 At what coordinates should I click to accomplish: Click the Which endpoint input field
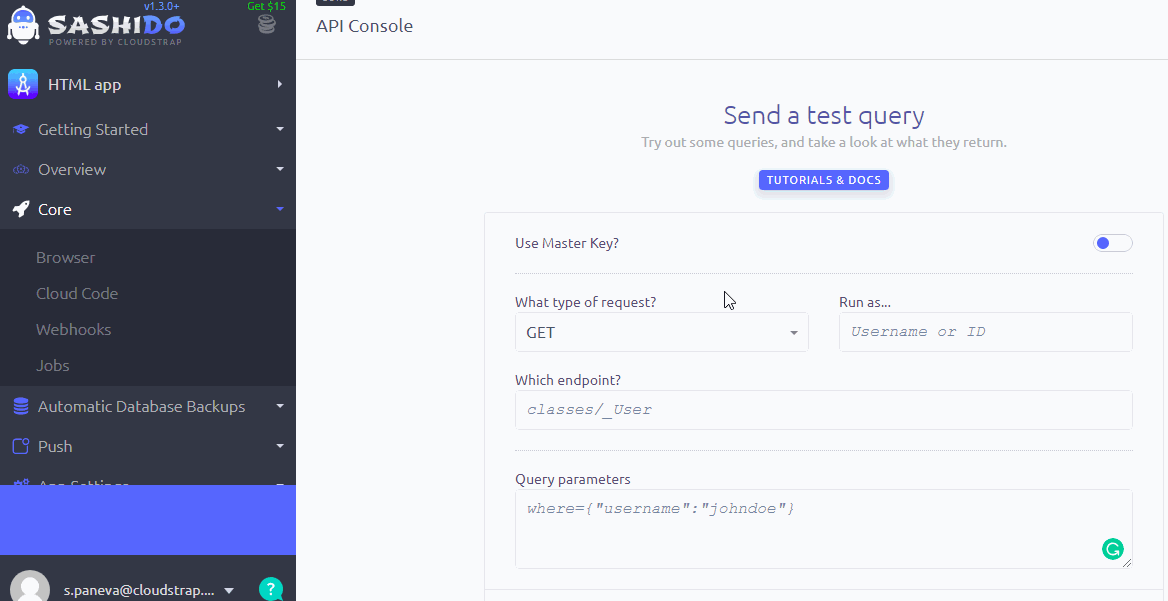823,410
